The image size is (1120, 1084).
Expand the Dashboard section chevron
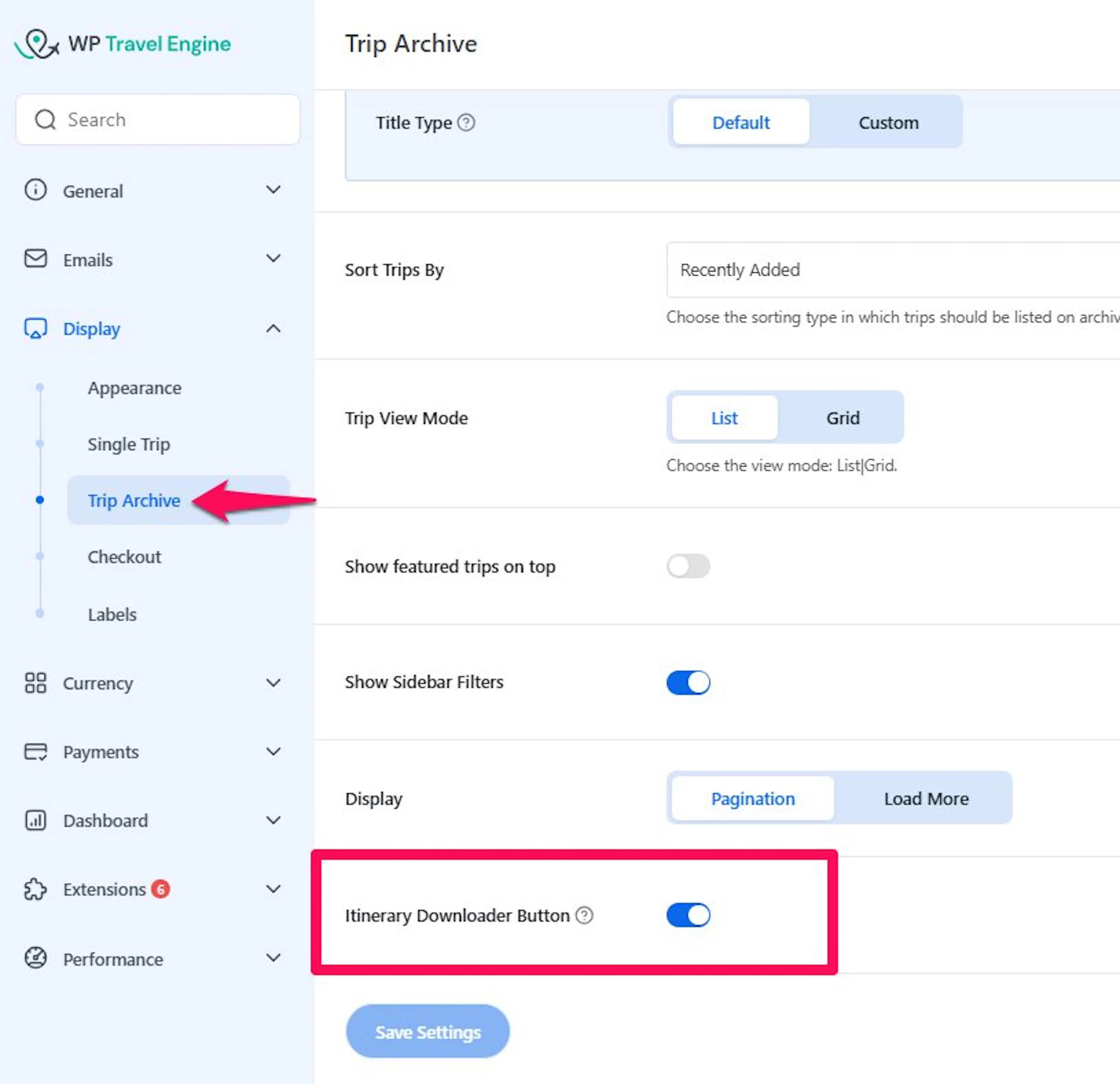[274, 820]
